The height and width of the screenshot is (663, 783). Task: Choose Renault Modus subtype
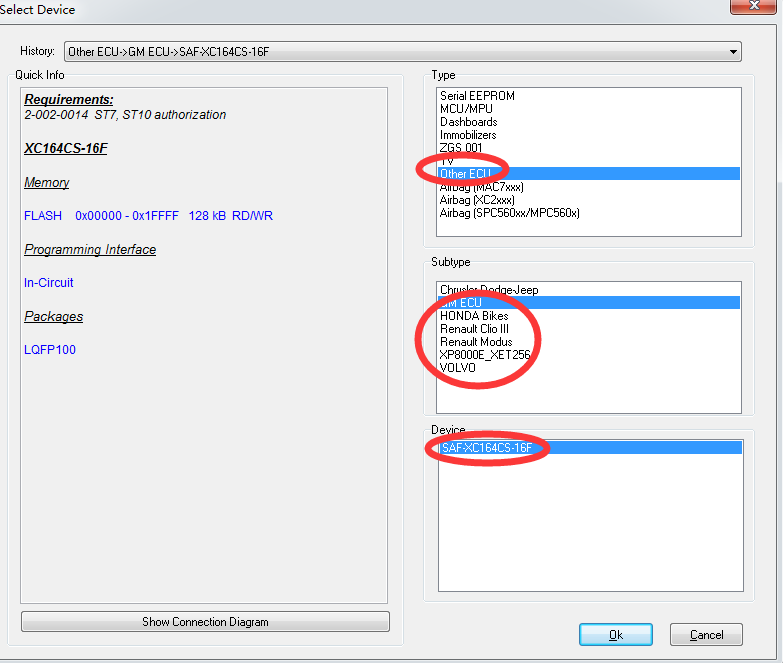[x=476, y=342]
